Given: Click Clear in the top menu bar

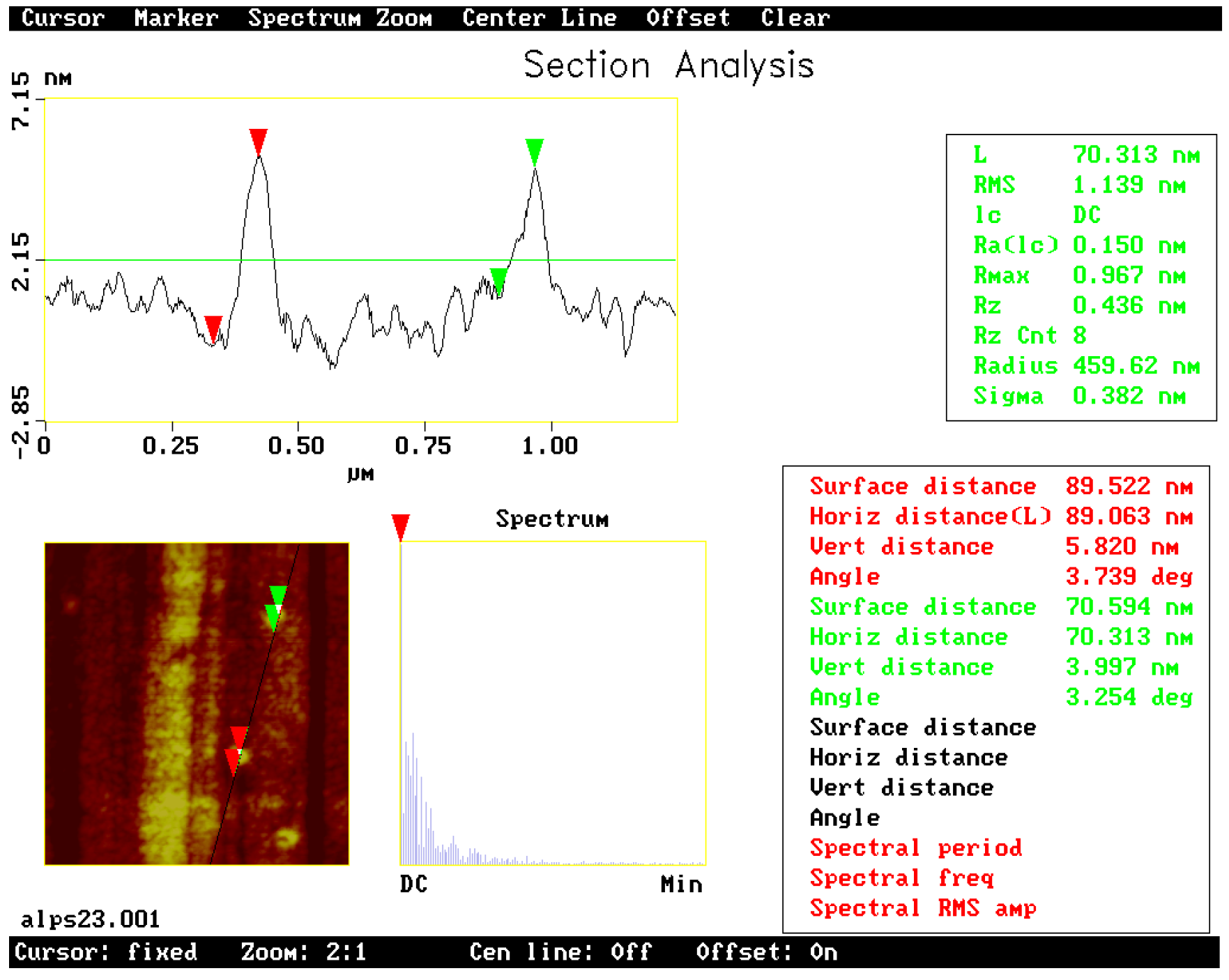Looking at the screenshot, I should click(795, 17).
